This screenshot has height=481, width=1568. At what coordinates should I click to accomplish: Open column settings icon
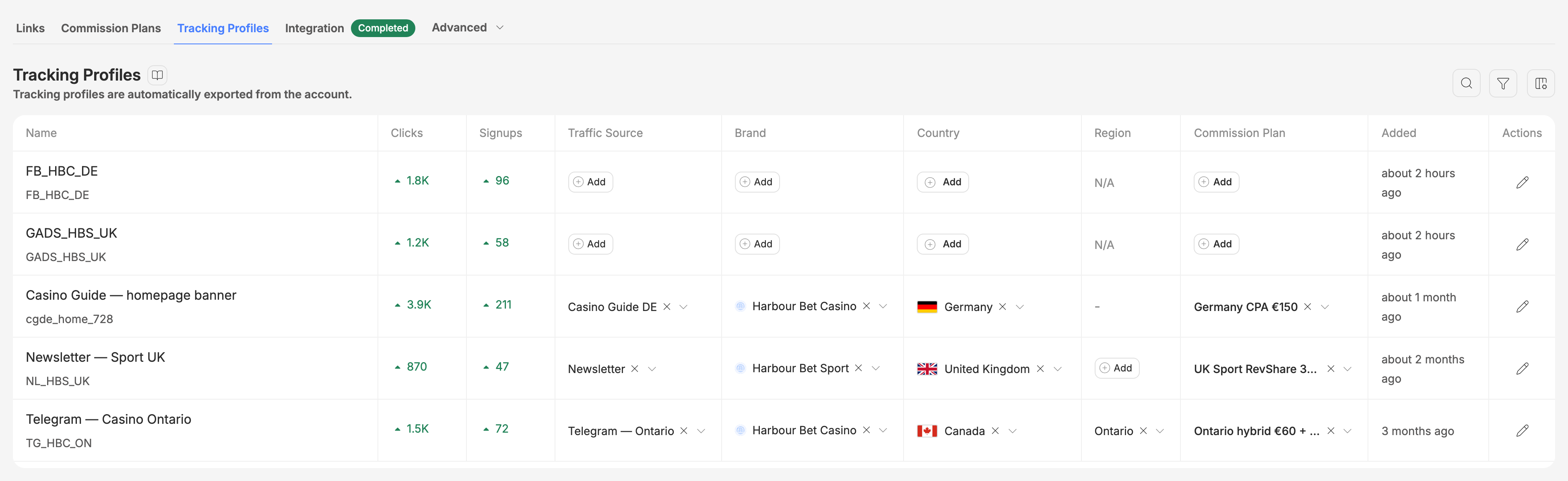tap(1541, 83)
